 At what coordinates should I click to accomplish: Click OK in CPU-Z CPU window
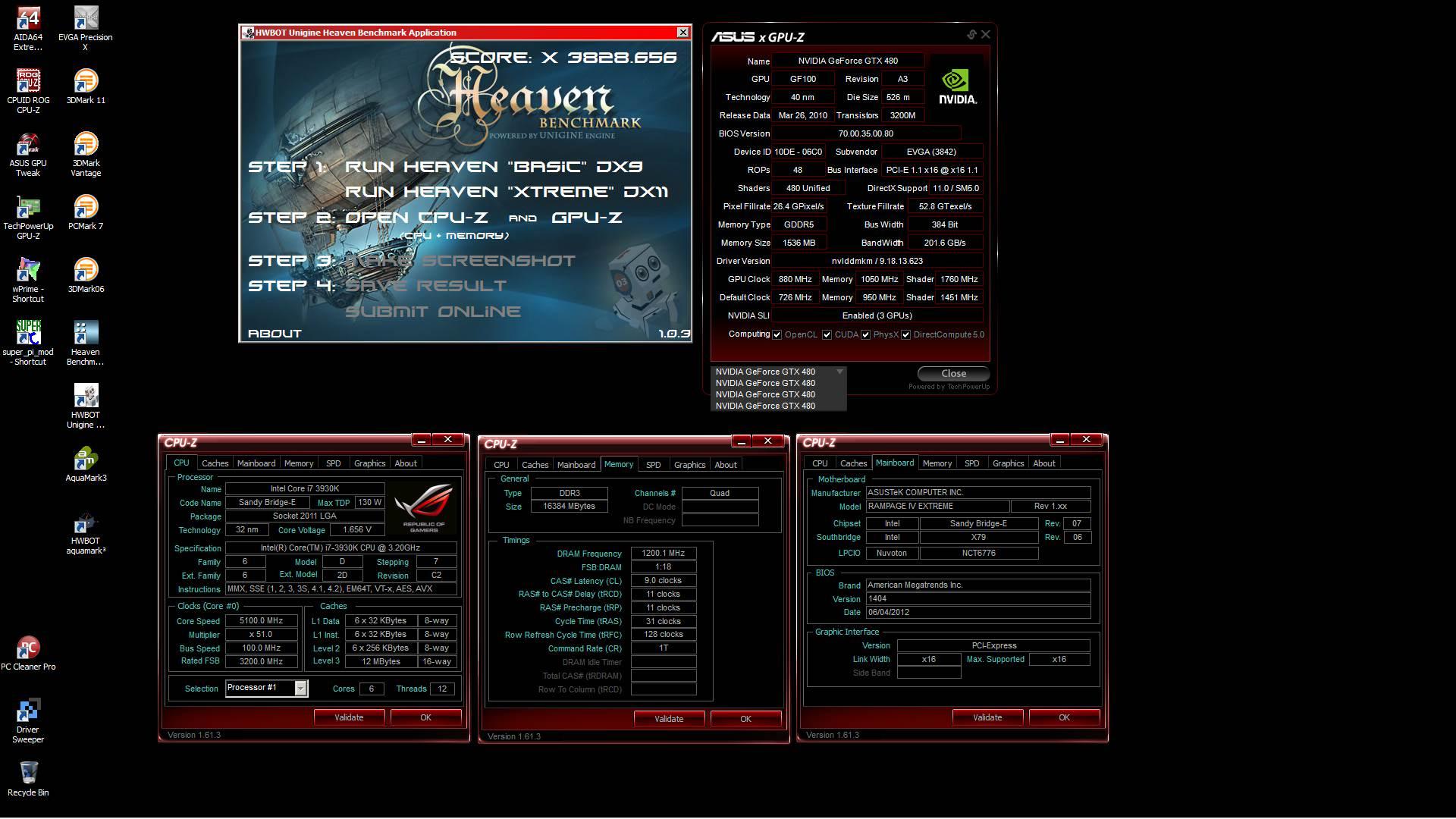click(x=425, y=717)
